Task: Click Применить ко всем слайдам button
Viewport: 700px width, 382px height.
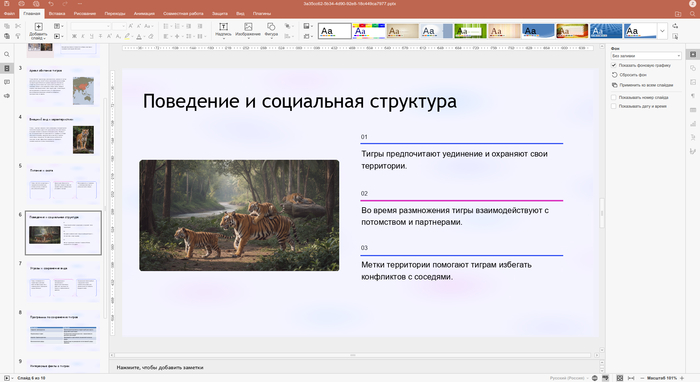Action: (642, 85)
